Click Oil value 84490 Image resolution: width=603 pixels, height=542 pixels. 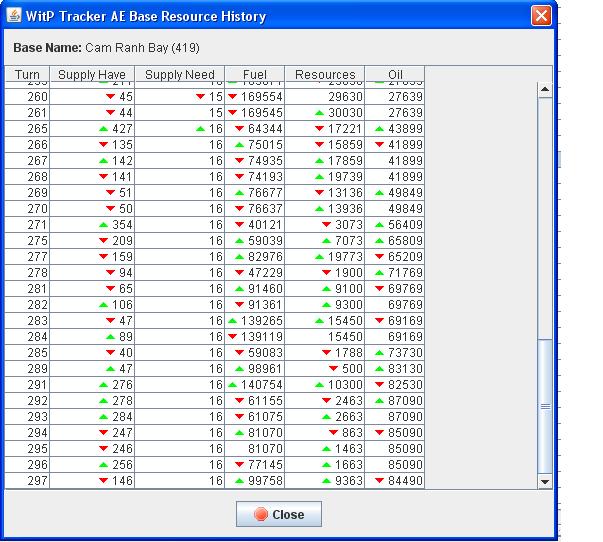coord(405,480)
